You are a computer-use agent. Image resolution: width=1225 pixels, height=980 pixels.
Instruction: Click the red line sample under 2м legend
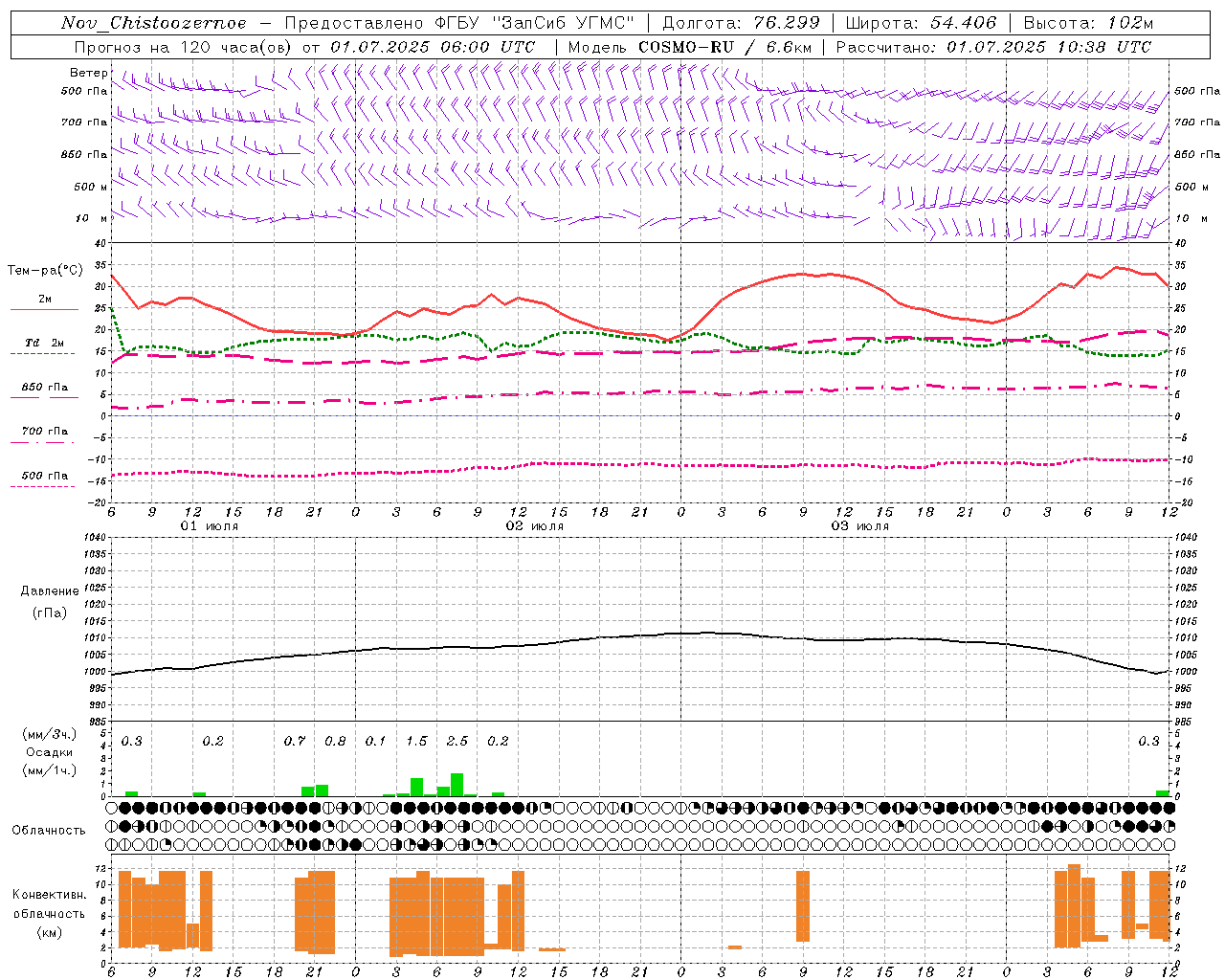coord(44,309)
